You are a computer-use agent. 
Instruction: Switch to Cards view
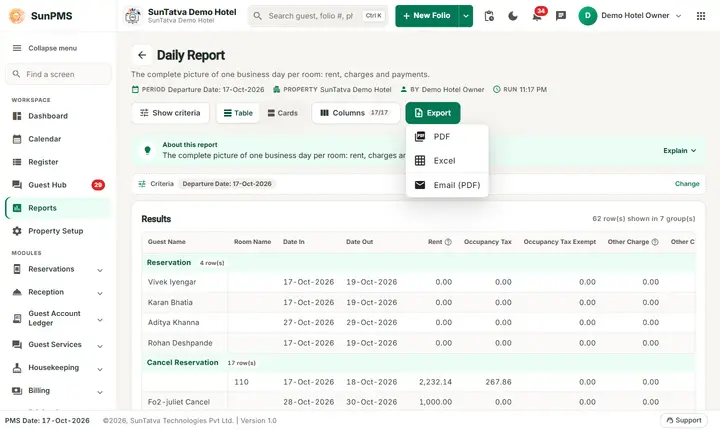(x=282, y=113)
